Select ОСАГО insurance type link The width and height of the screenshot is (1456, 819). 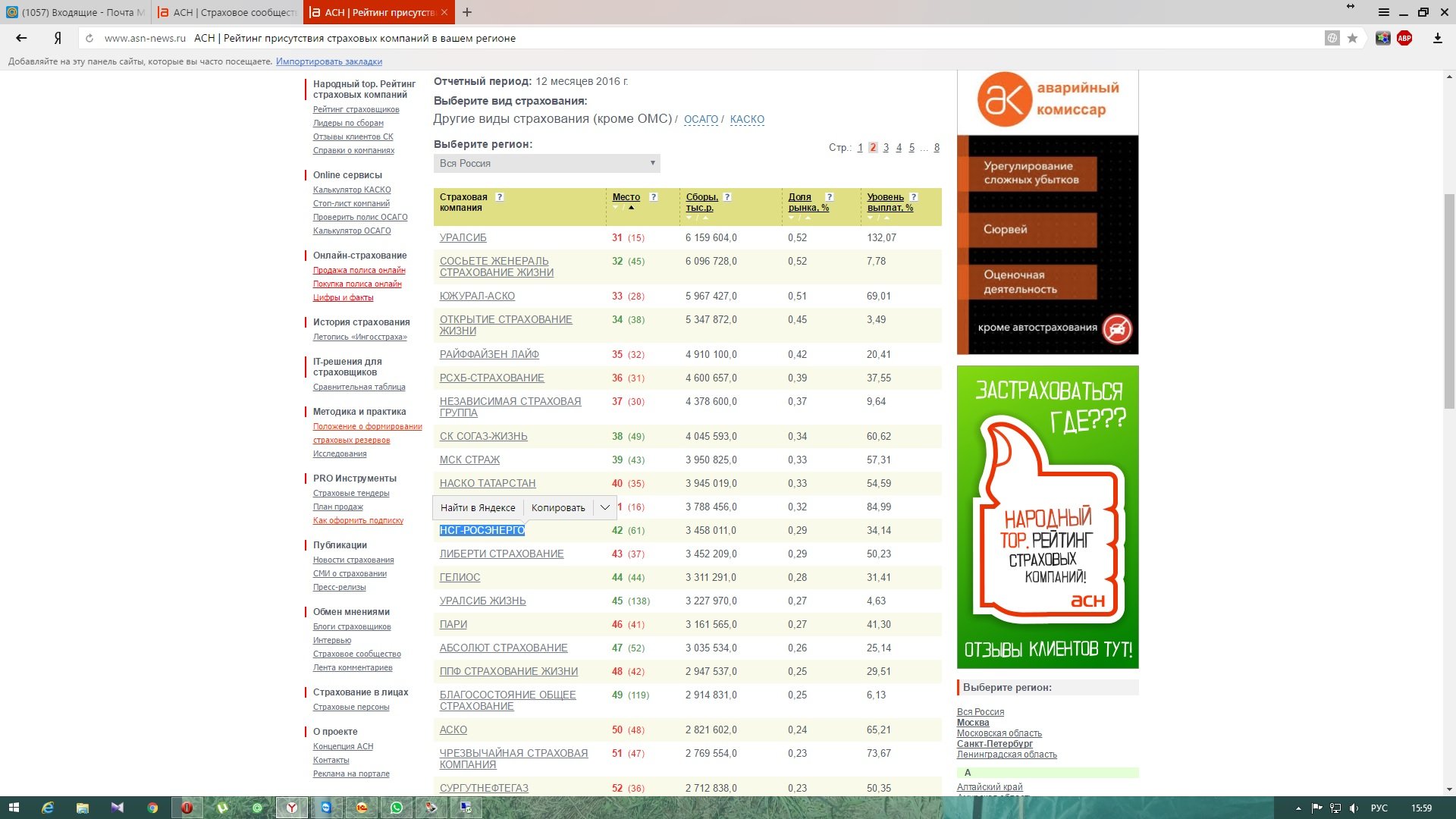coord(701,119)
